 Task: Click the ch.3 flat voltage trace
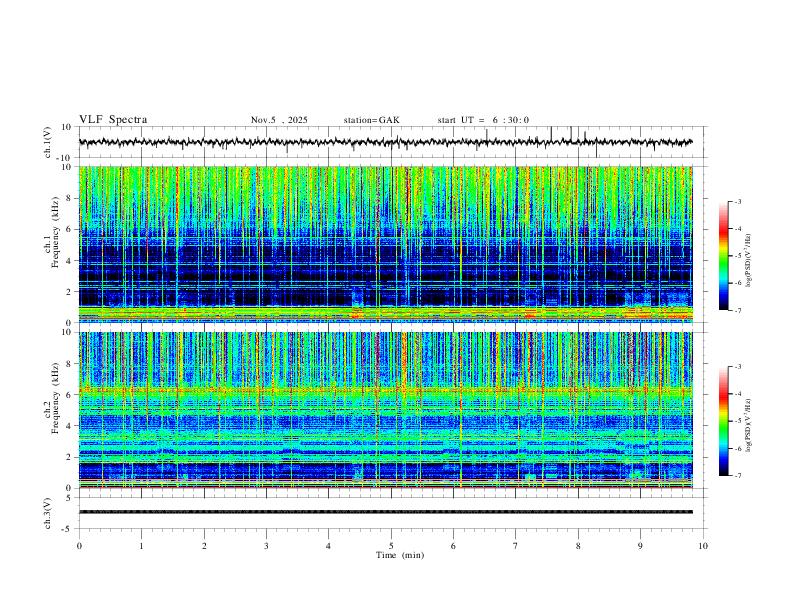(x=386, y=512)
